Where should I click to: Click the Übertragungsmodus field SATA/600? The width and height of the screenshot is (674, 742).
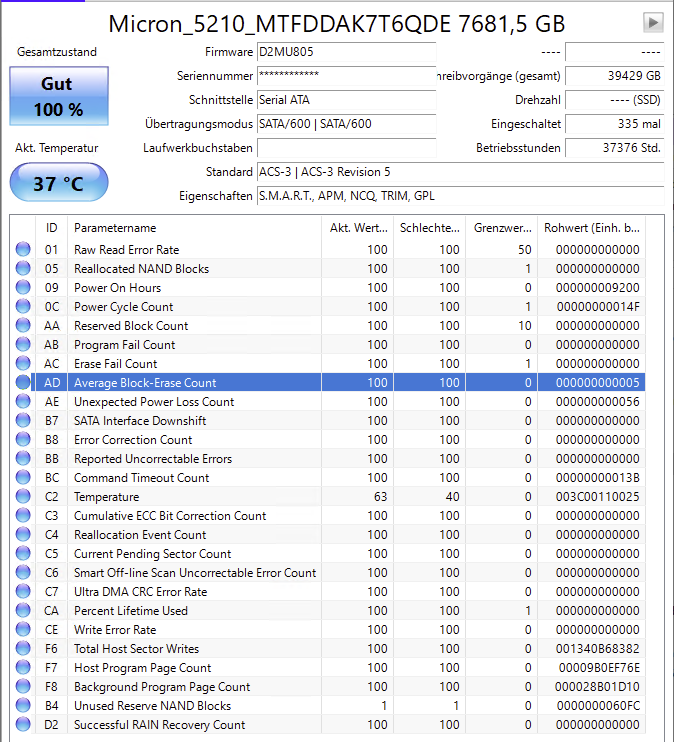(346, 124)
